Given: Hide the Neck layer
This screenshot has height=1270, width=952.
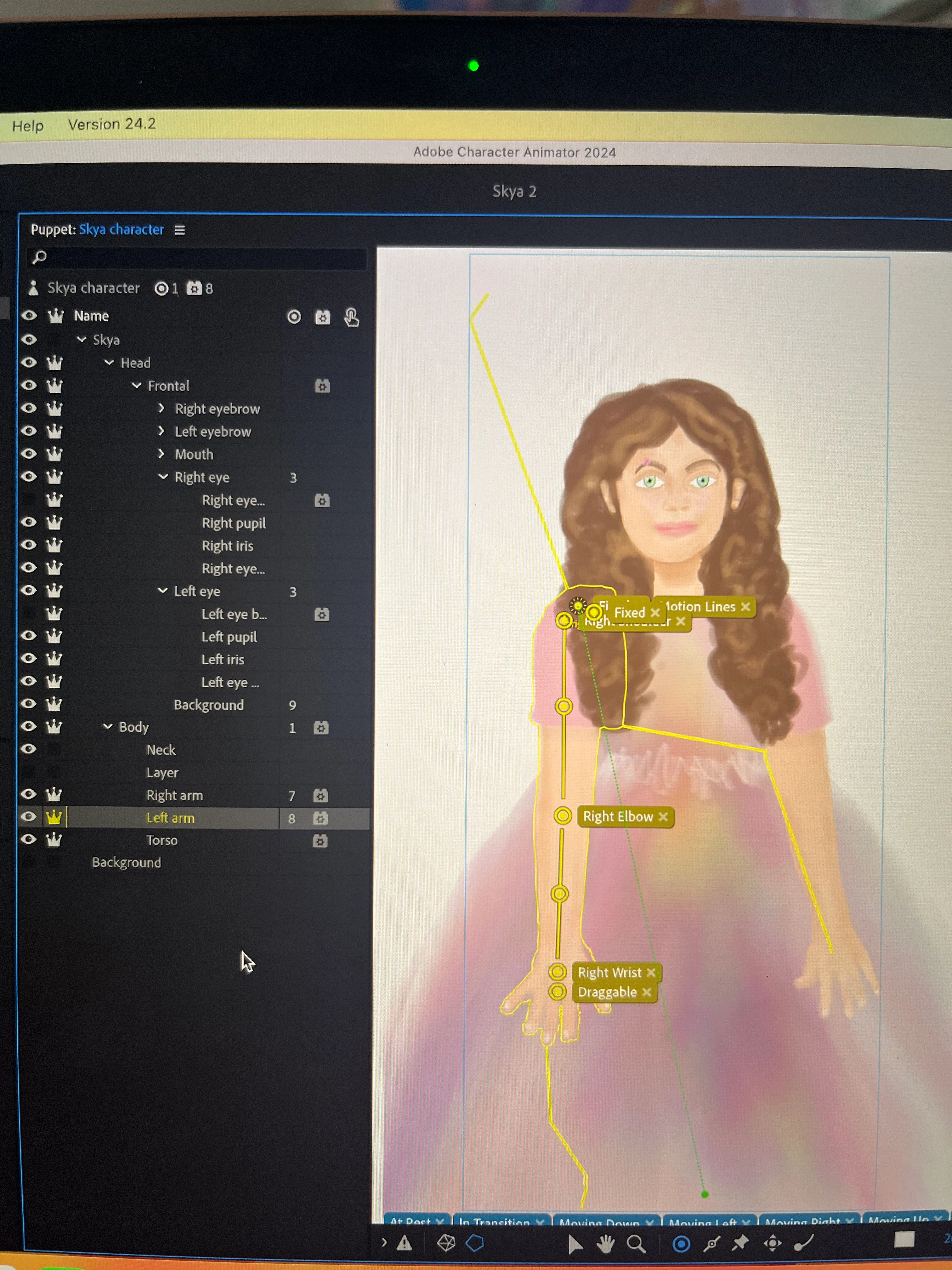Looking at the screenshot, I should 29,749.
